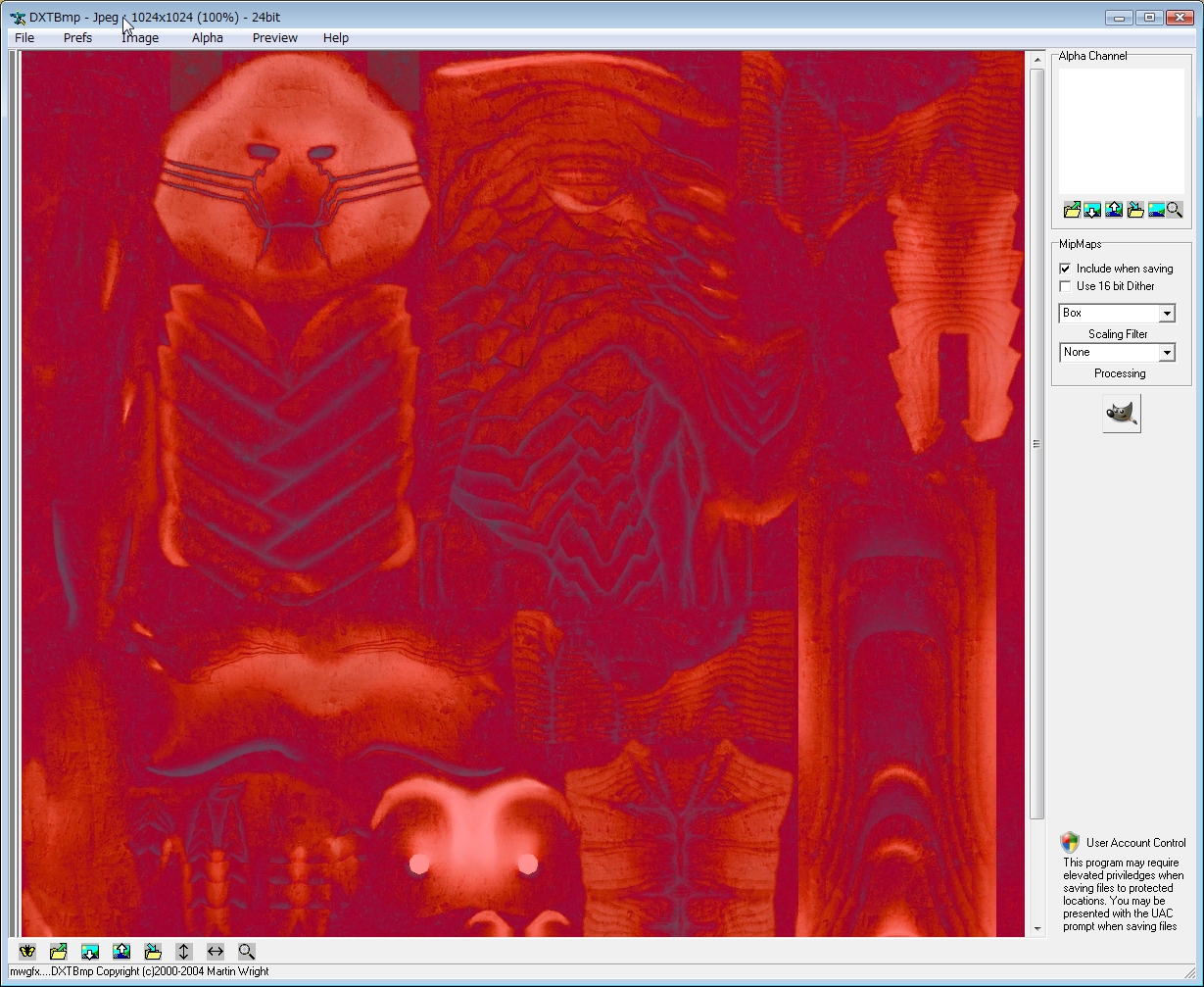Click the GIMP mascot button

tap(1122, 414)
